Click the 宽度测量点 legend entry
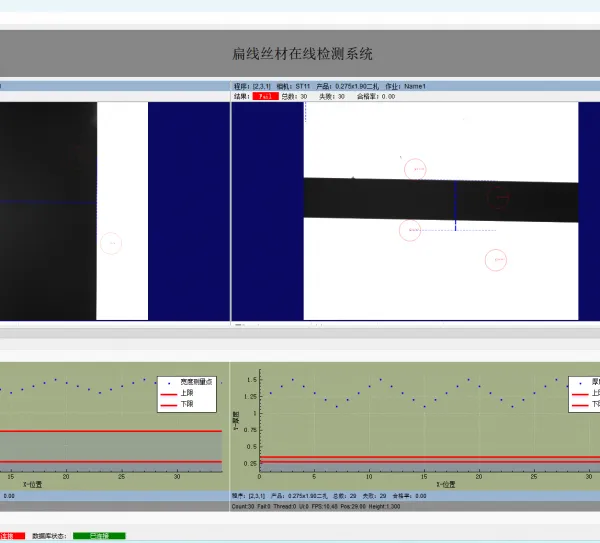The width and height of the screenshot is (600, 543). coord(190,382)
